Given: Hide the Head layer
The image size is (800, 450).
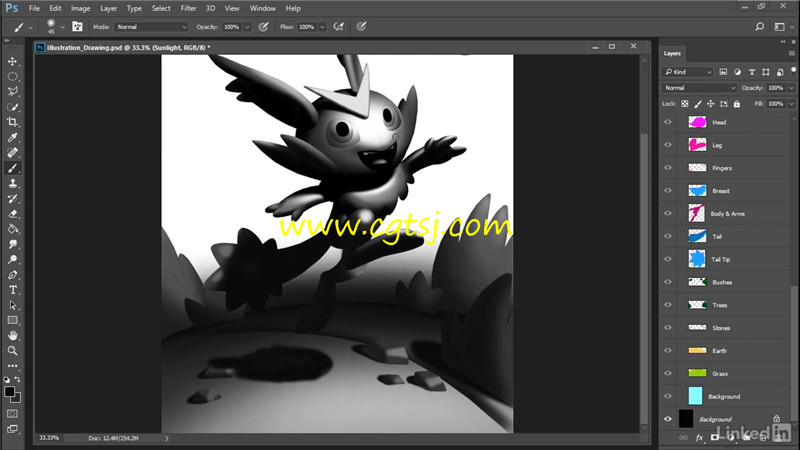Looking at the screenshot, I should coord(668,122).
